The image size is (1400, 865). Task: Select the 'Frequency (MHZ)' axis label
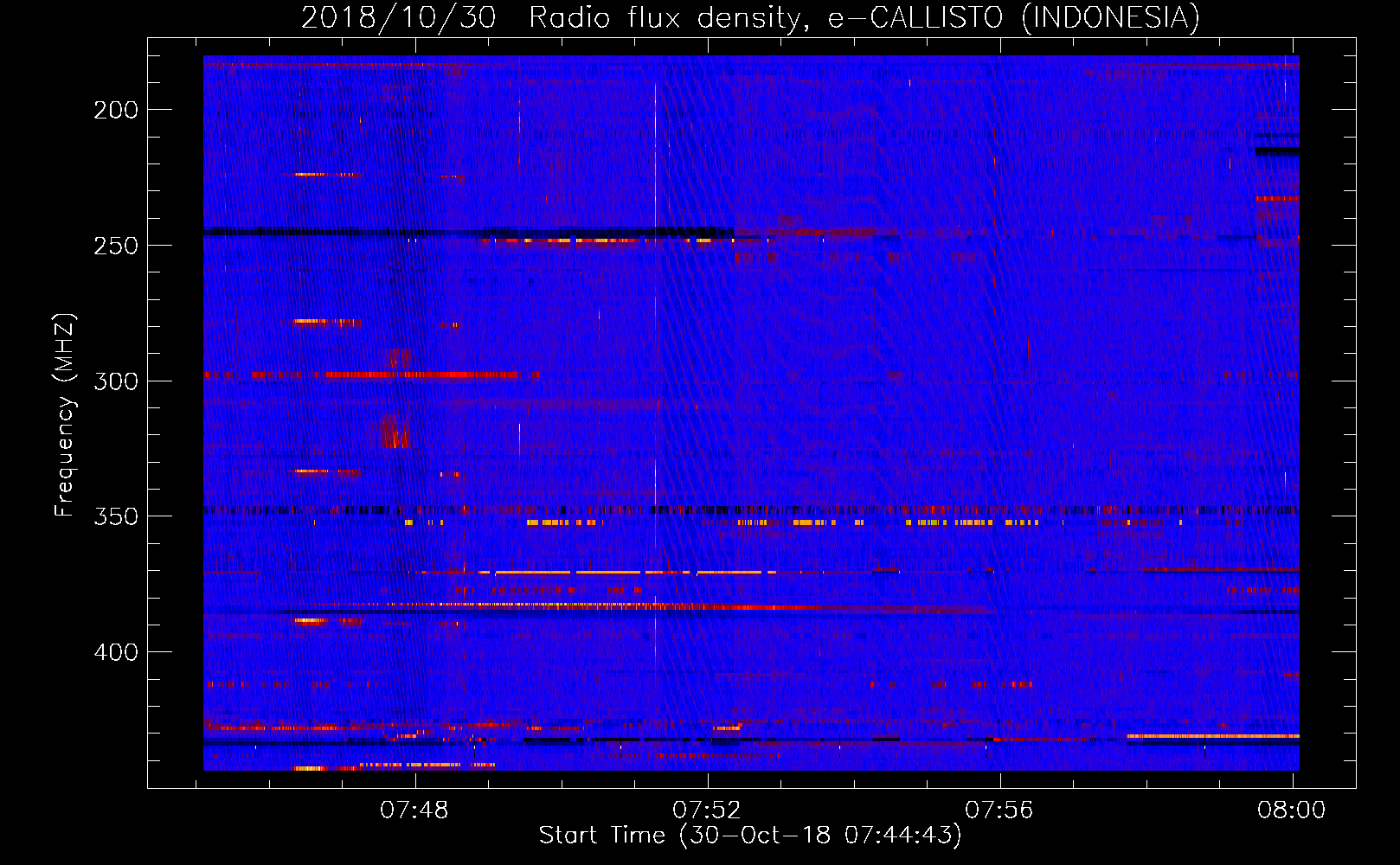point(65,415)
